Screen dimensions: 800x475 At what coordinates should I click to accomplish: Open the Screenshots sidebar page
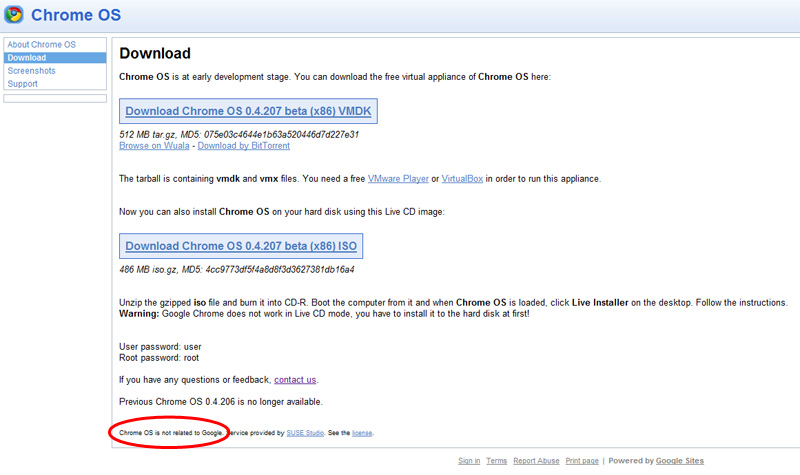pos(31,71)
